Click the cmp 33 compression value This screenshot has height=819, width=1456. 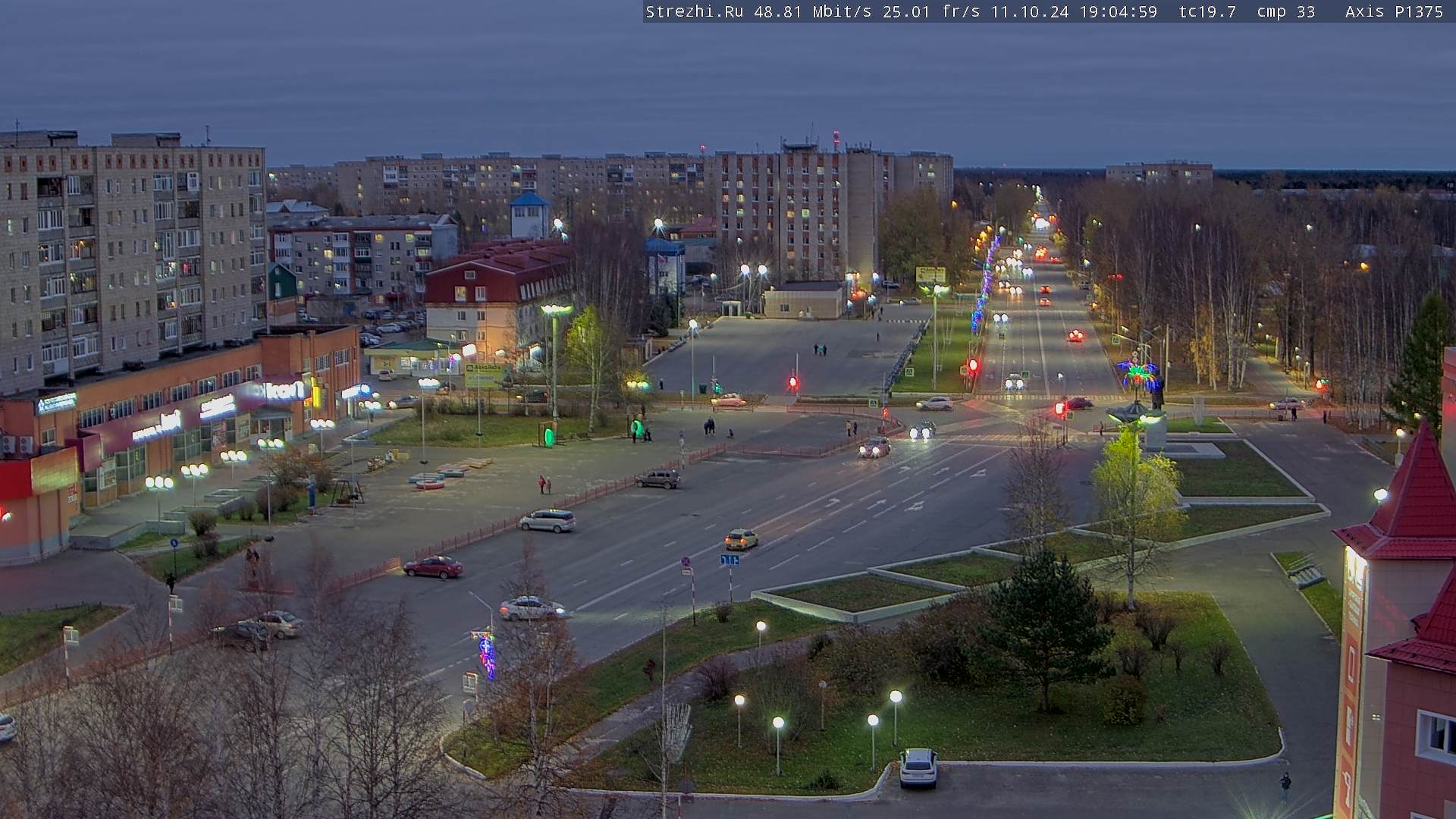pyautogui.click(x=1285, y=11)
